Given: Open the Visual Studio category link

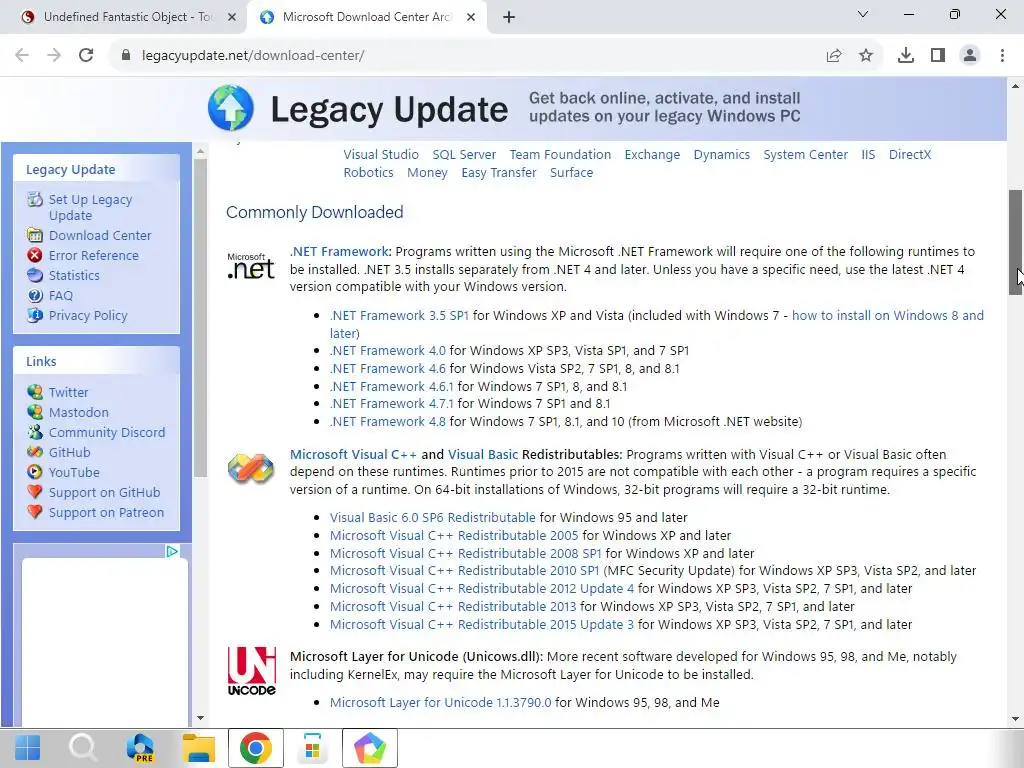Looking at the screenshot, I should (x=381, y=155).
